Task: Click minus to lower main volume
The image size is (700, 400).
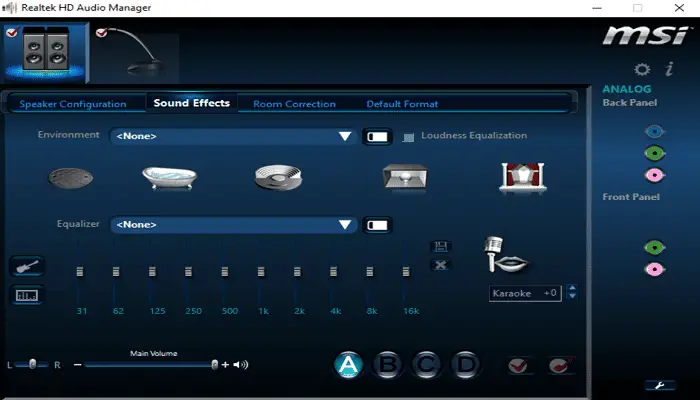Action: point(78,365)
